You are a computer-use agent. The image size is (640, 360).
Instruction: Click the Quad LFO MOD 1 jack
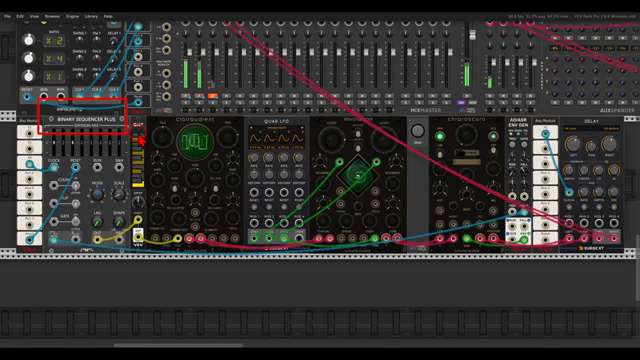[x=254, y=223]
